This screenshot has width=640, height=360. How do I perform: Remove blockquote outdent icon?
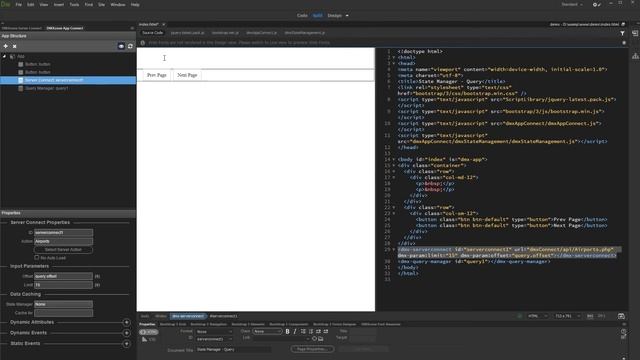[318, 331]
